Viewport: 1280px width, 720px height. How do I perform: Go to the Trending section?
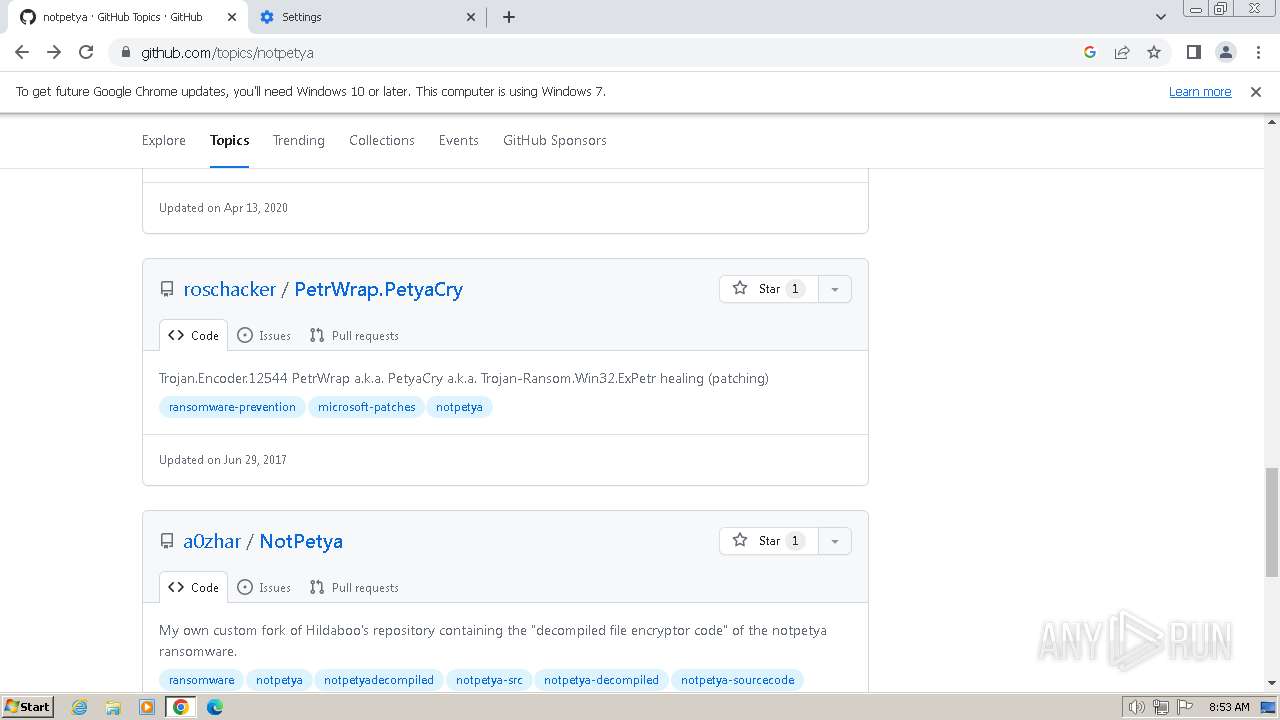click(299, 140)
